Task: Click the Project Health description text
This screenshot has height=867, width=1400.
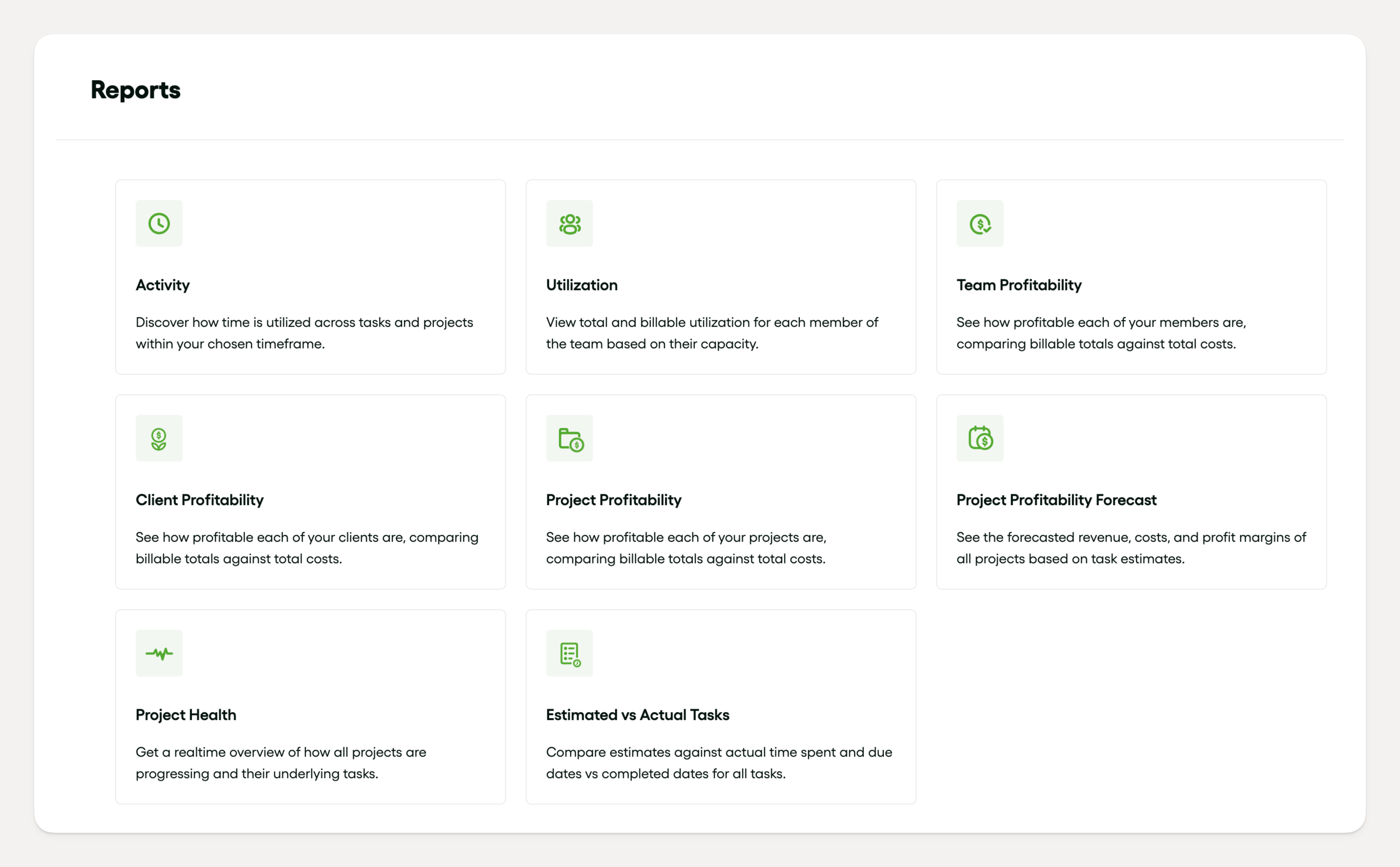Action: point(280,762)
